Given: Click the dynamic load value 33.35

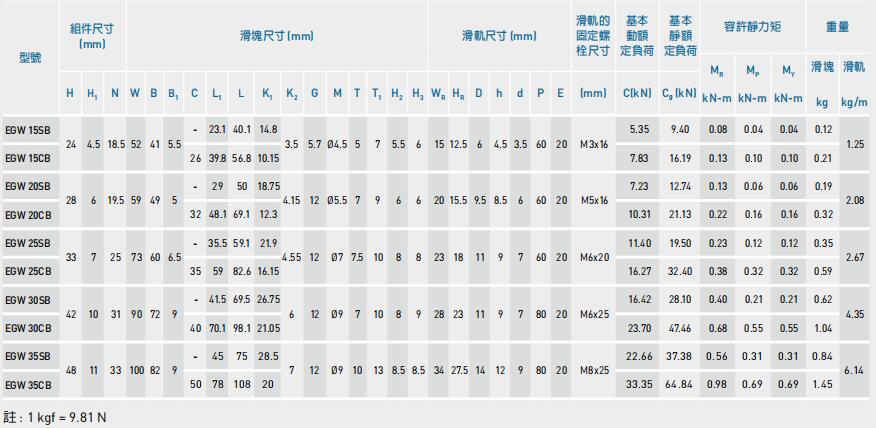Looking at the screenshot, I should tap(639, 383).
